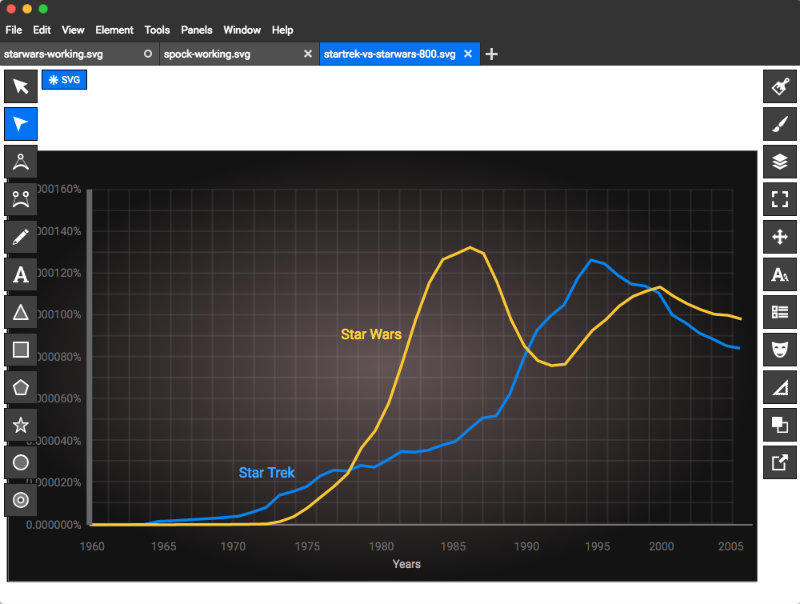Choose the cubic Bezier curve tool
The width and height of the screenshot is (800, 604).
[x=21, y=199]
